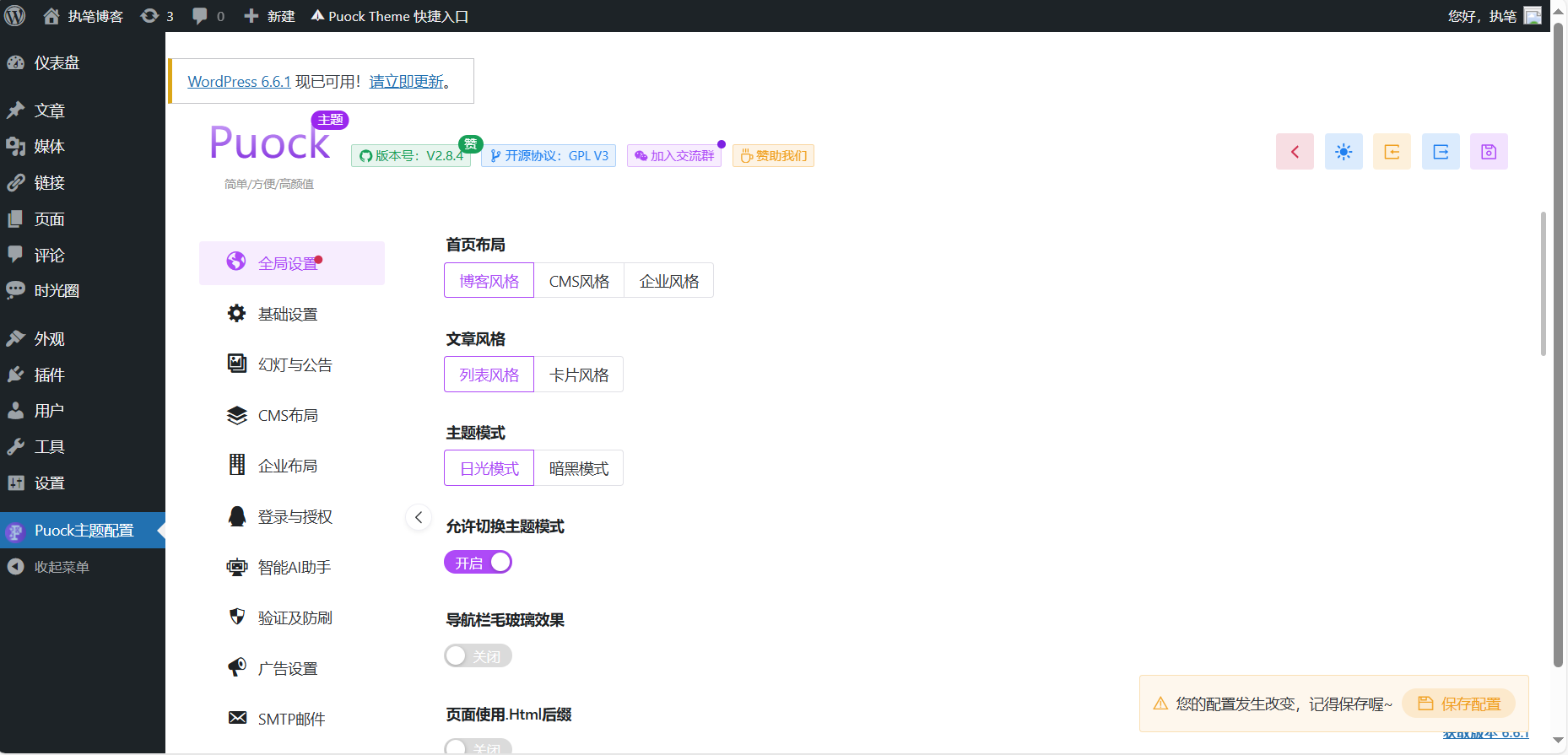Collapse the settings menu with the round chevron
1568x755 pixels.
419,517
